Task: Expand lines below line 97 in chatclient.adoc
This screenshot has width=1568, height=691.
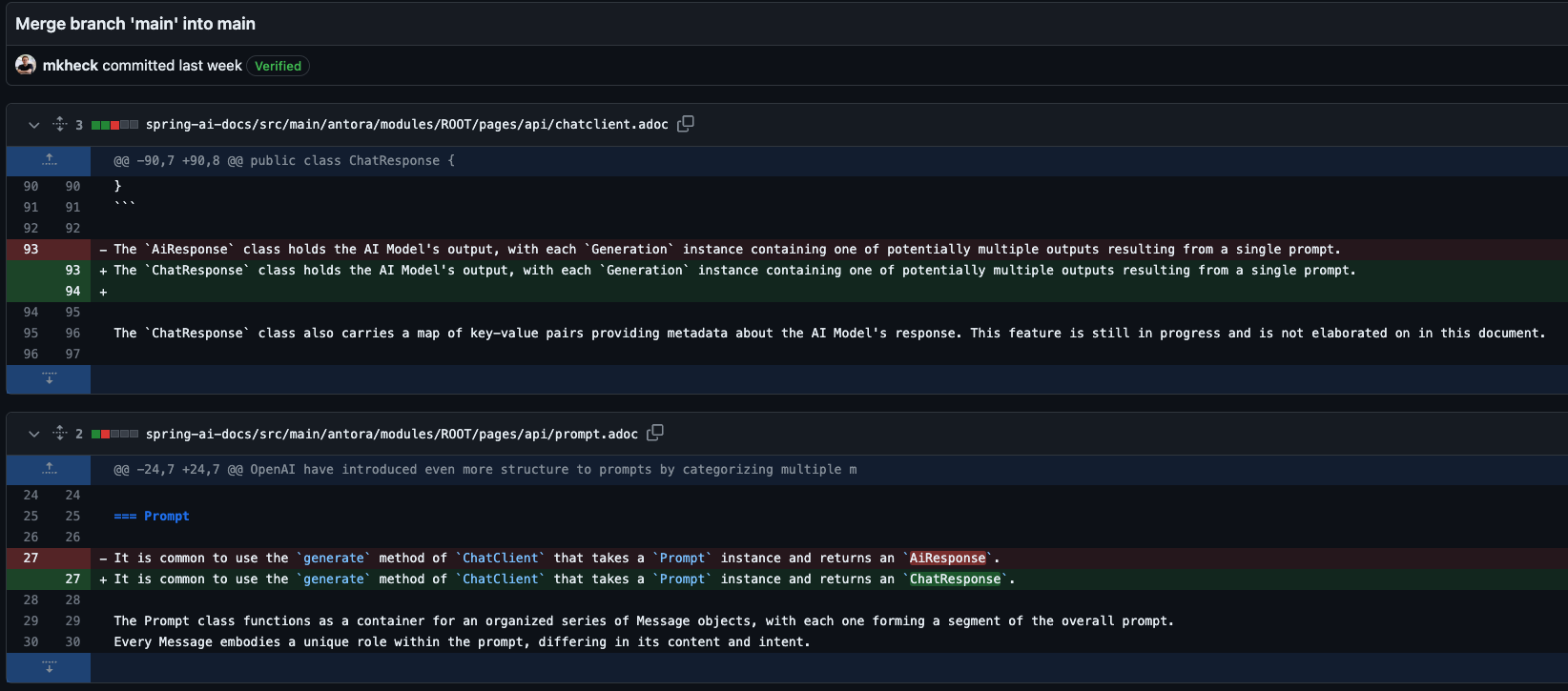Action: [49, 379]
